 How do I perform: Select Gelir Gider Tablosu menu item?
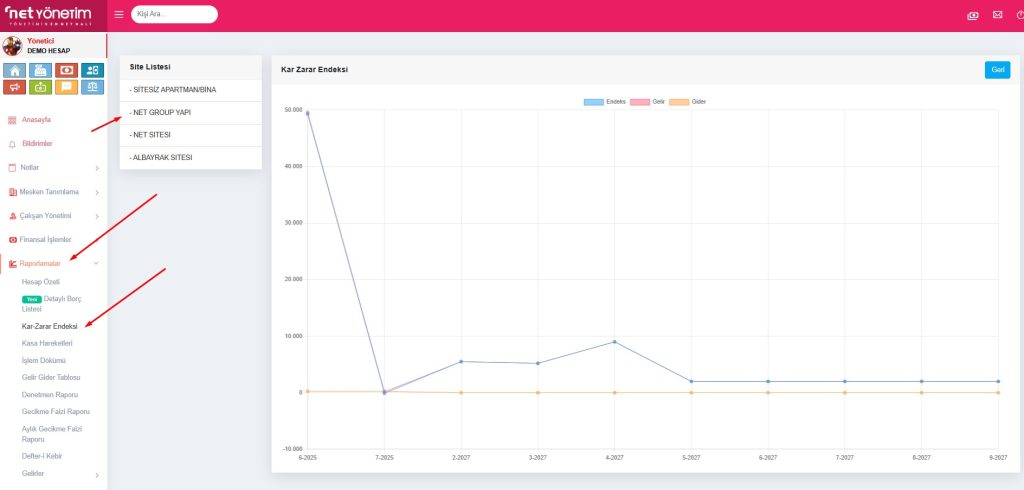[x=50, y=377]
